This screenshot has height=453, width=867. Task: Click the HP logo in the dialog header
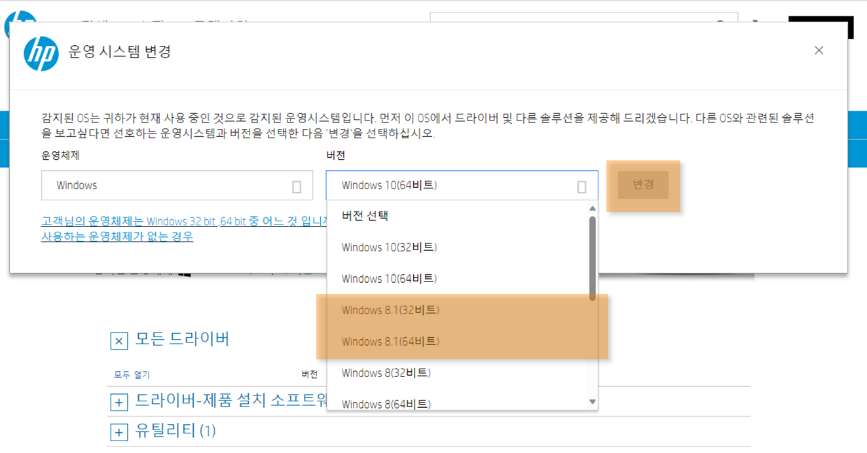click(41, 53)
